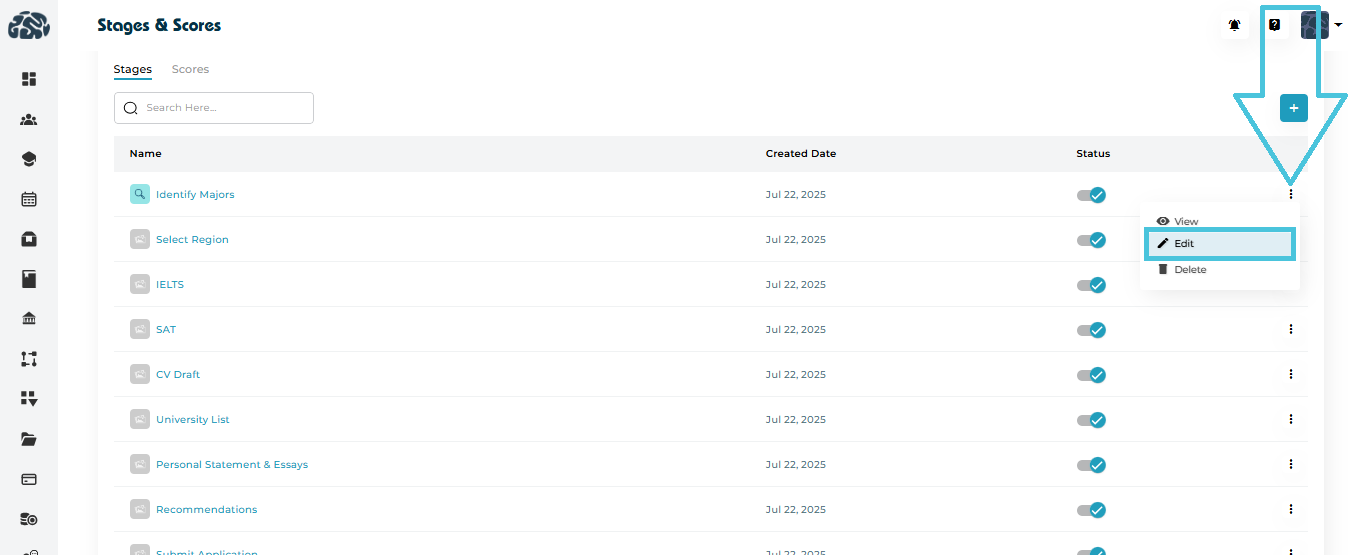
Task: Open the folder icon in sidebar
Action: coord(29,439)
